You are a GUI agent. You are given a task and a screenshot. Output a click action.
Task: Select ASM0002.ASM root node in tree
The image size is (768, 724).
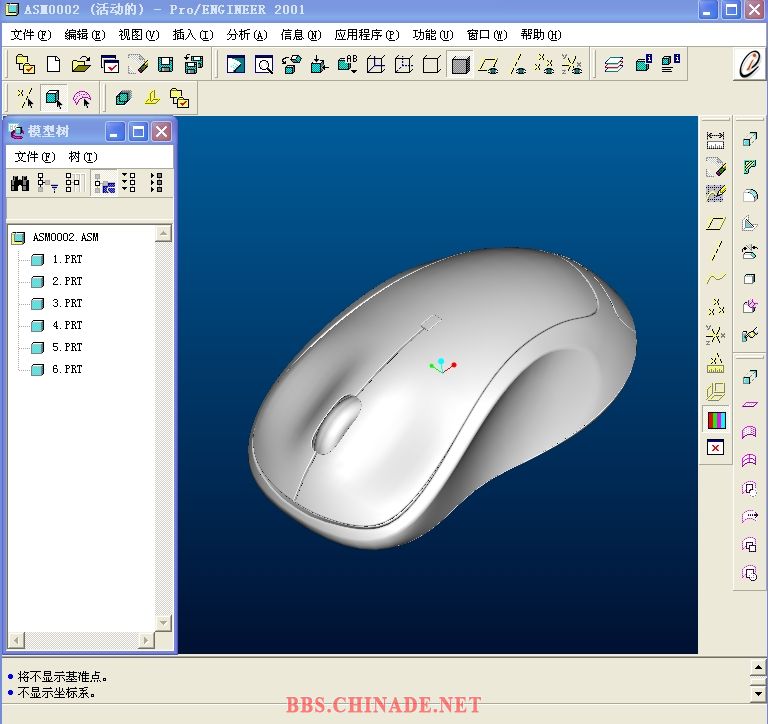point(65,238)
